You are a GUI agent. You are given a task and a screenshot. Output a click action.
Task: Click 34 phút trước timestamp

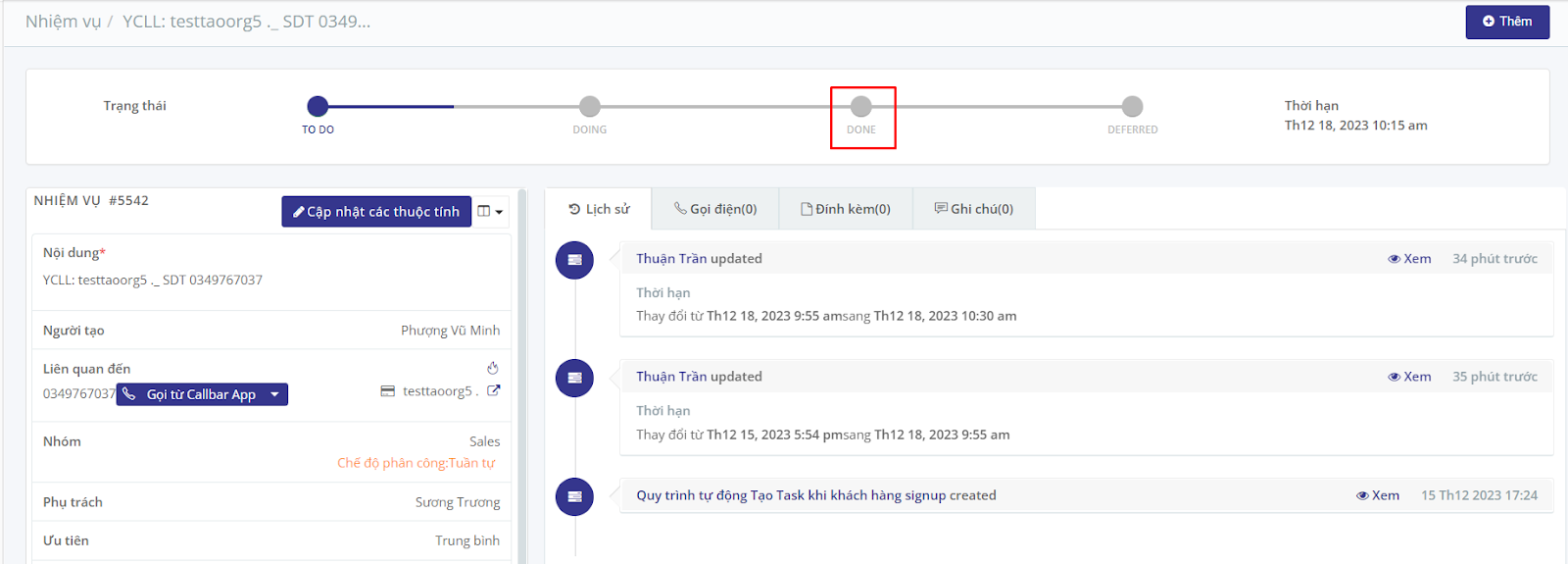click(1494, 259)
